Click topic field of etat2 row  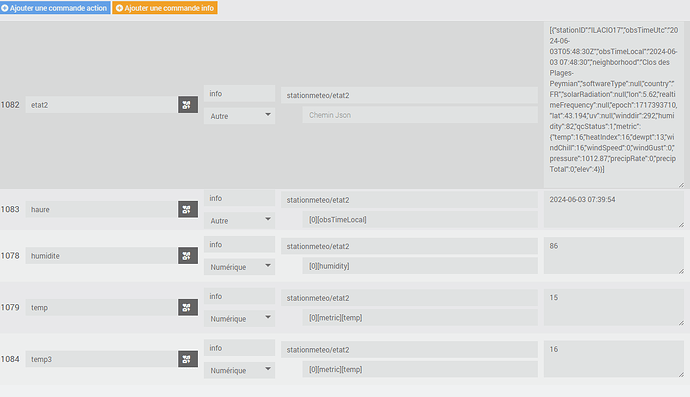click(409, 95)
